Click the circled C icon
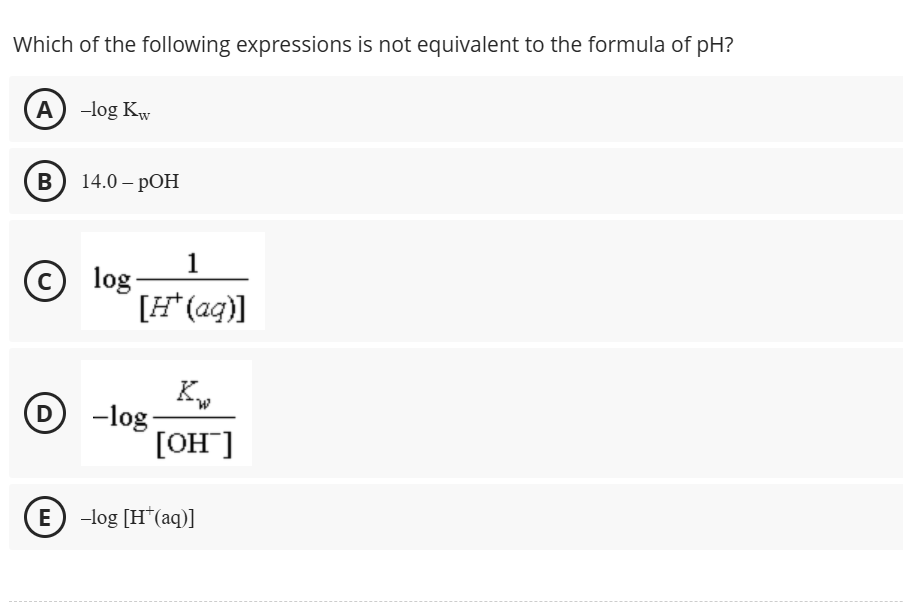This screenshot has width=903, height=609. point(43,280)
